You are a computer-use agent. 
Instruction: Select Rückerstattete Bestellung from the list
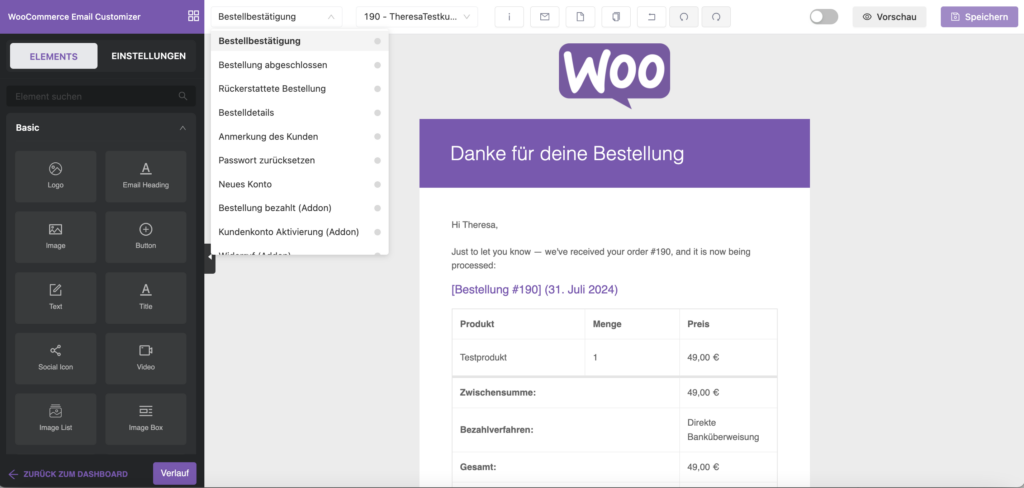[x=300, y=88]
